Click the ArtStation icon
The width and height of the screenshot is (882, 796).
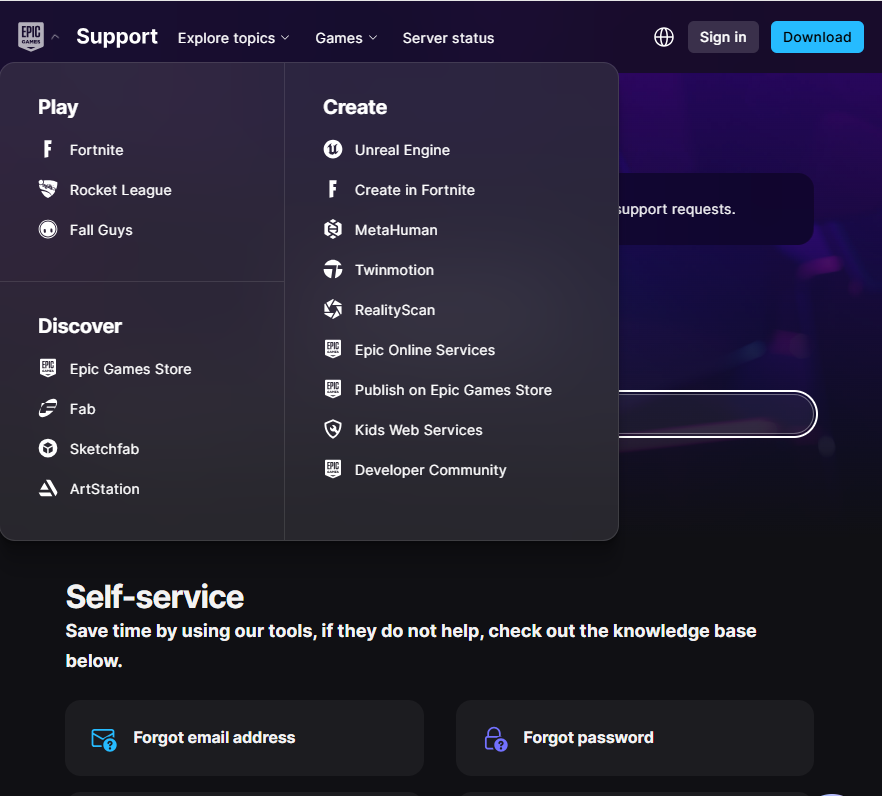tap(48, 488)
